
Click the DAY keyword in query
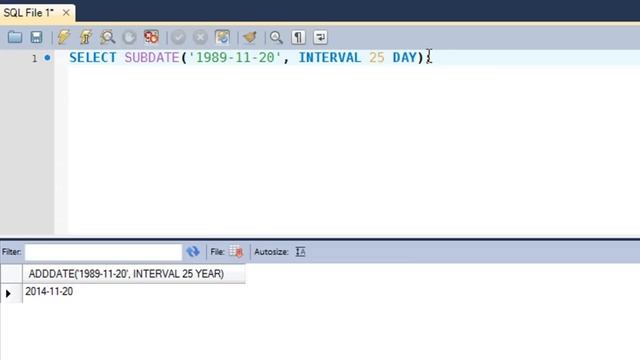point(404,58)
